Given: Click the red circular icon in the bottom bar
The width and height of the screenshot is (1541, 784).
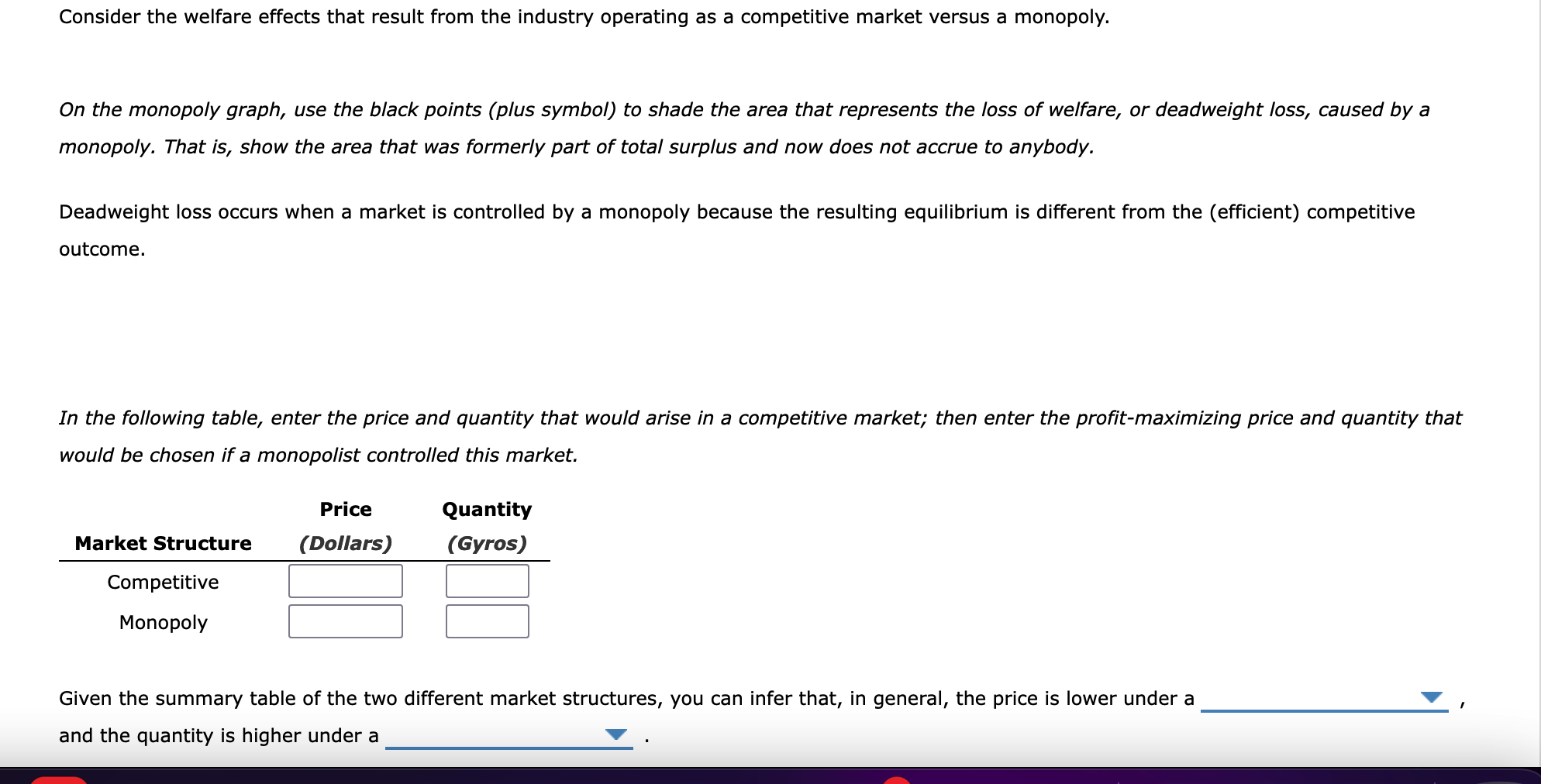Looking at the screenshot, I should [897, 782].
